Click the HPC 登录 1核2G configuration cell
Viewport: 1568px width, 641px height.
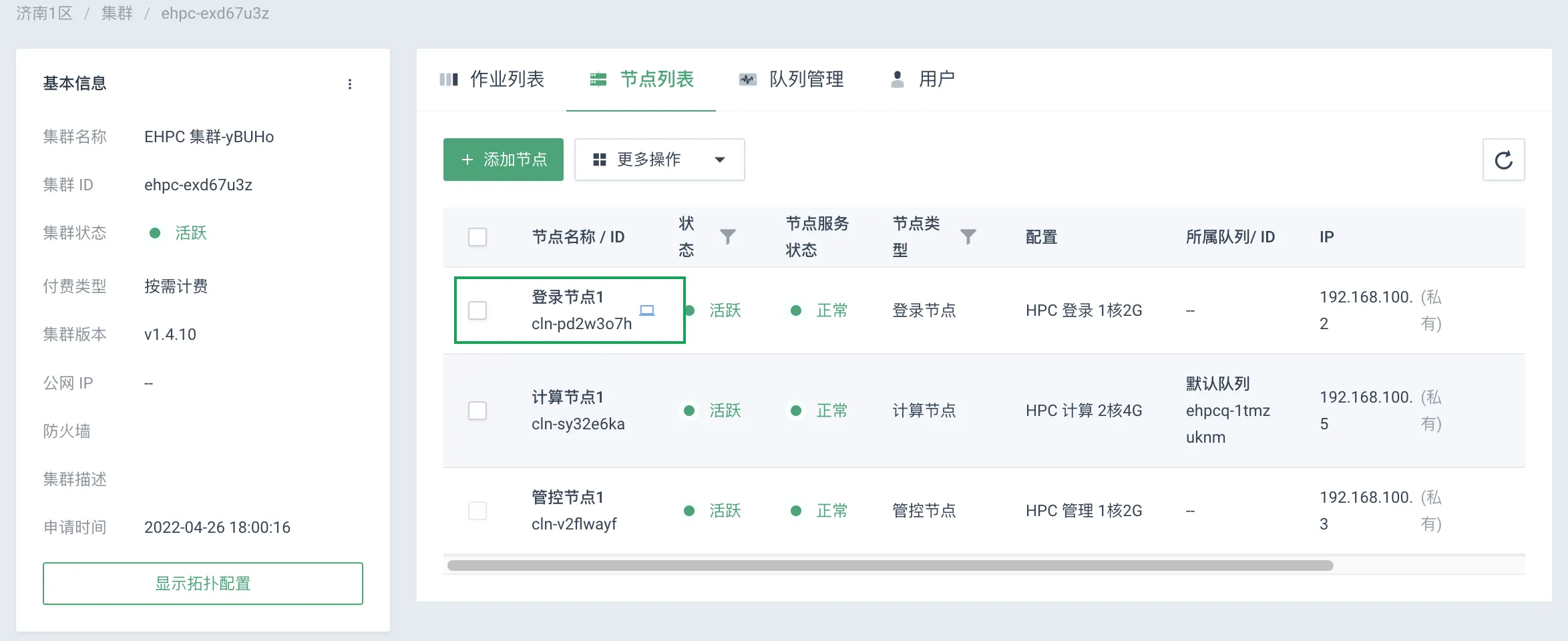pyautogui.click(x=1084, y=310)
